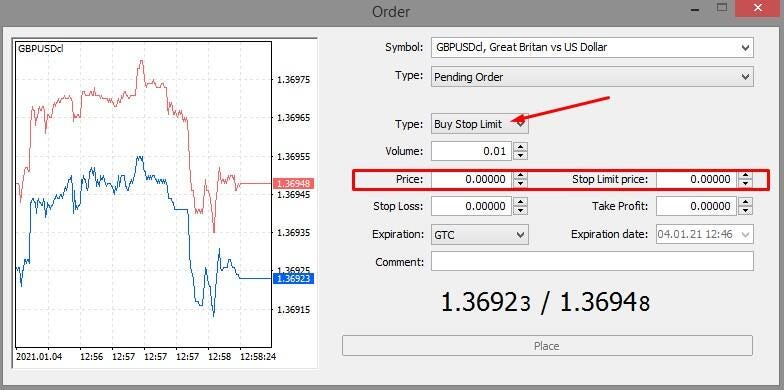Increase Stop Loss with the up arrow

[521, 202]
